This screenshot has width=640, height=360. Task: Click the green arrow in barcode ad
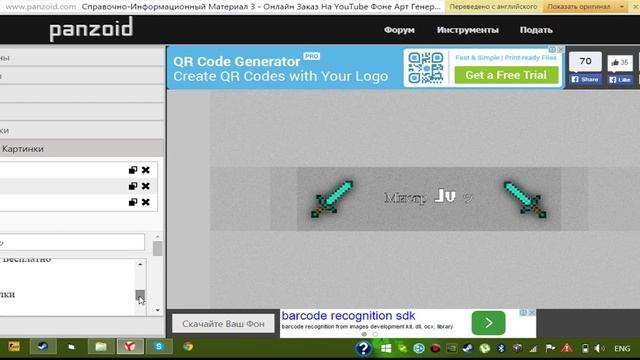pos(488,323)
